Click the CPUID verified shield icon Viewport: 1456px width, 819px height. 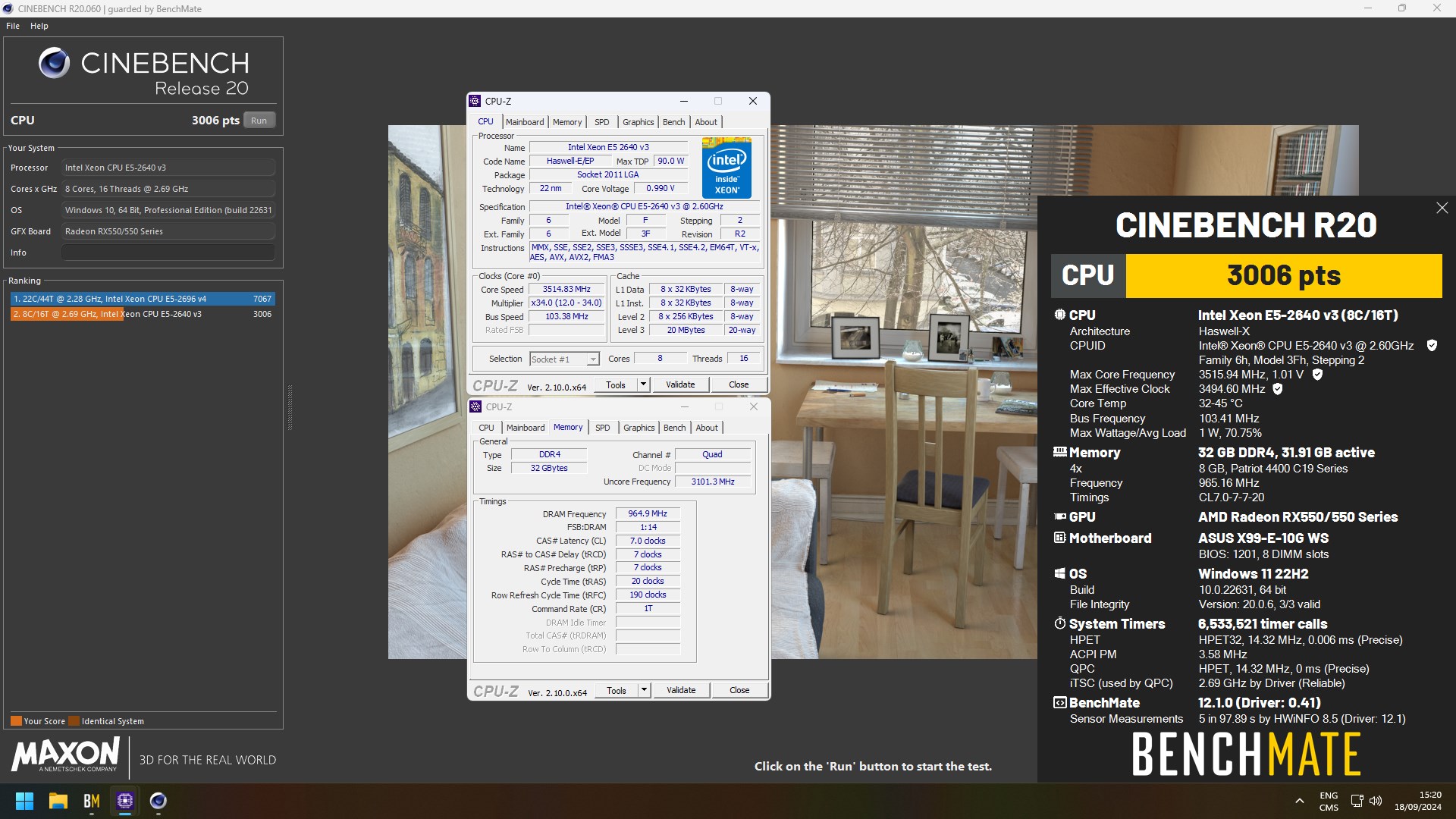pos(1432,346)
